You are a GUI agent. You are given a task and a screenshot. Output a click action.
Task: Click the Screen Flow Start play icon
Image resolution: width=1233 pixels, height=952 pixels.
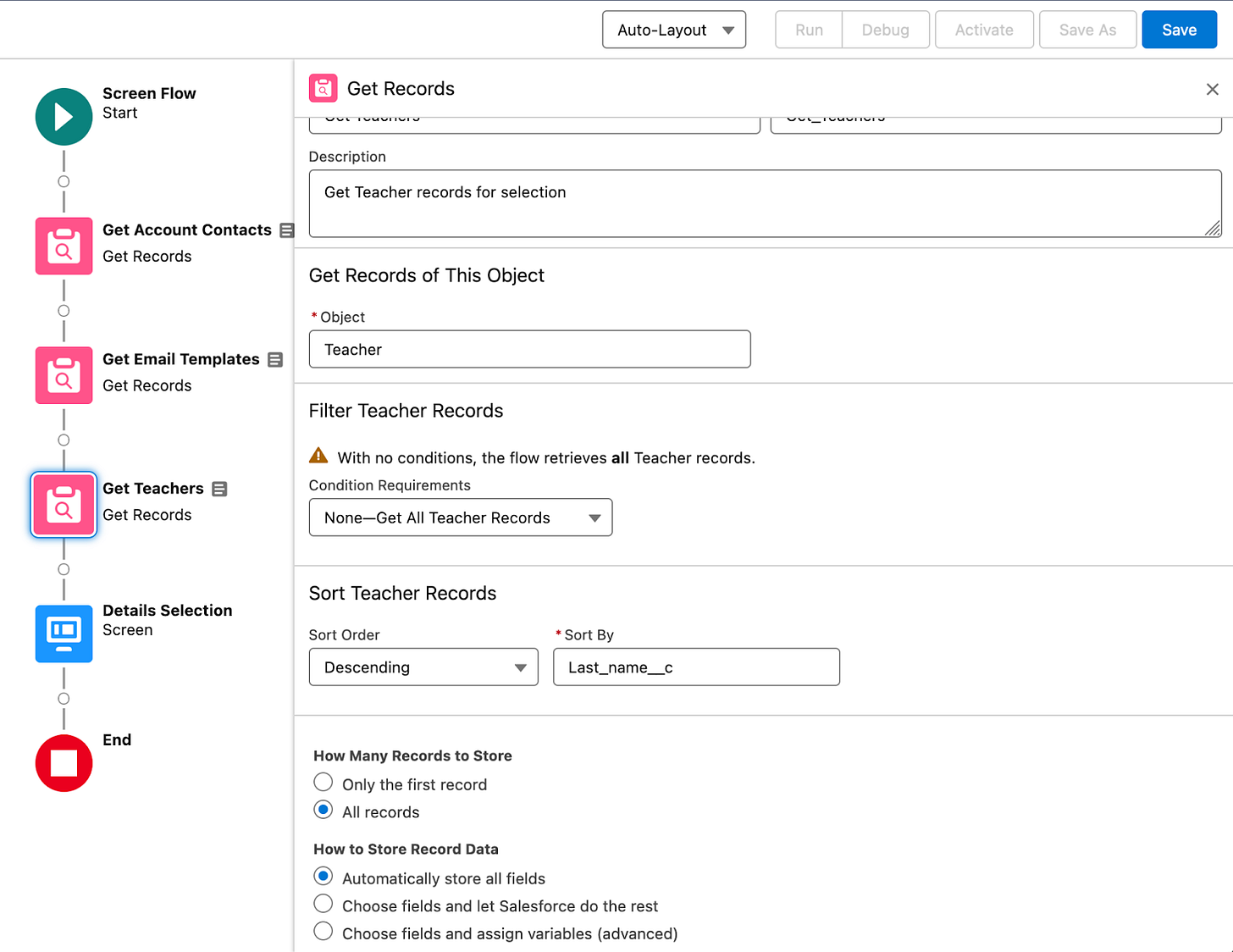coord(64,117)
